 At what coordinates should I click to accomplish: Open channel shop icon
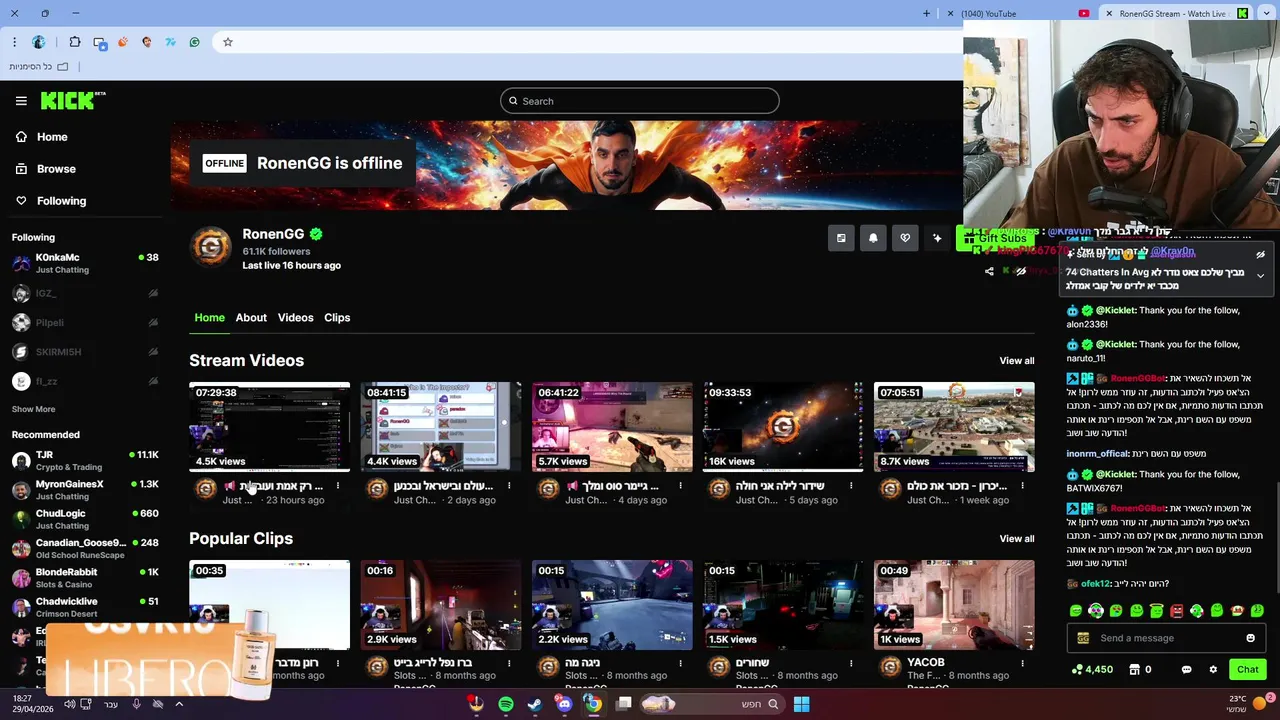(1134, 670)
